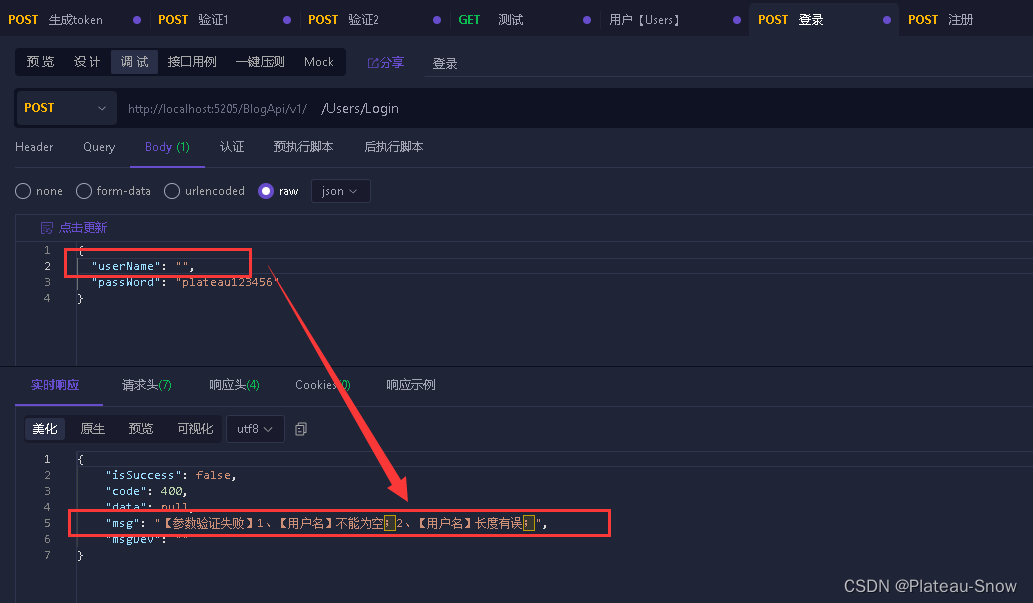Select the 设计 design mode

[x=86, y=61]
